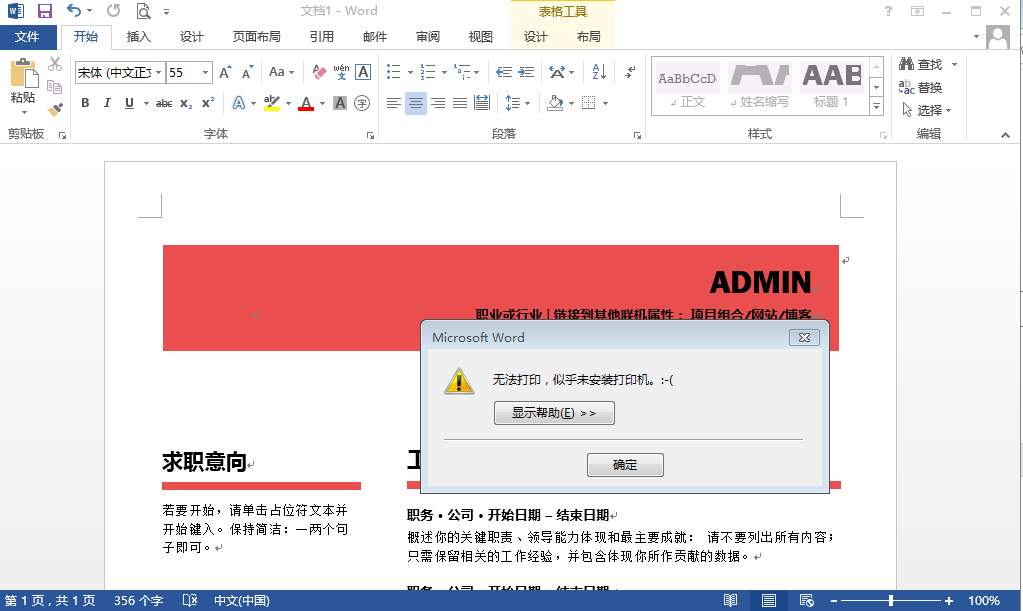Toggle Align Left
The width and height of the screenshot is (1023, 611).
[x=393, y=103]
